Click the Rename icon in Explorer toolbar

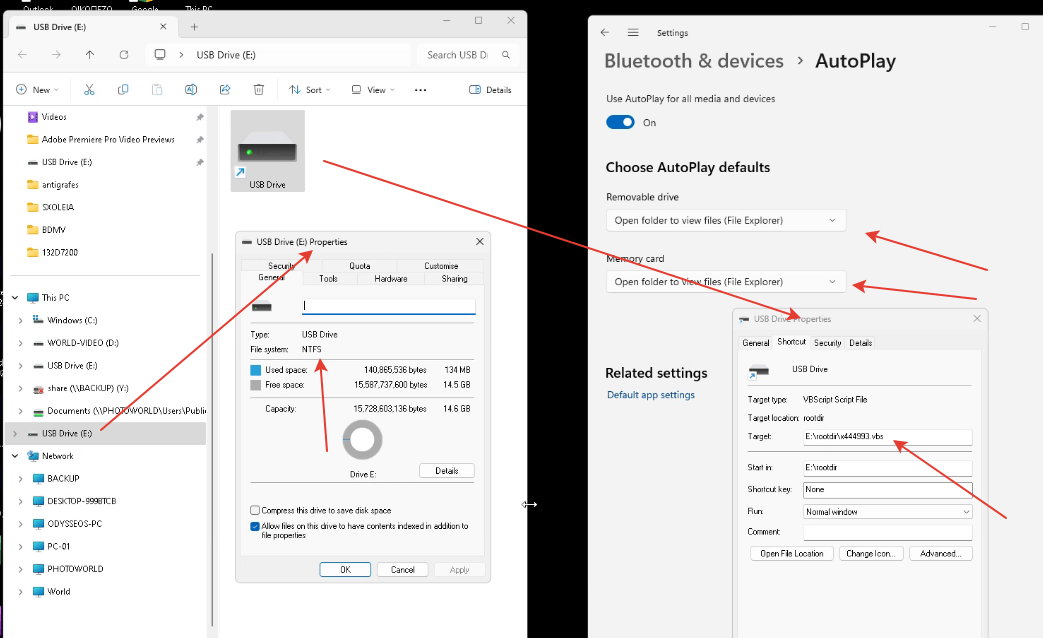(x=191, y=90)
